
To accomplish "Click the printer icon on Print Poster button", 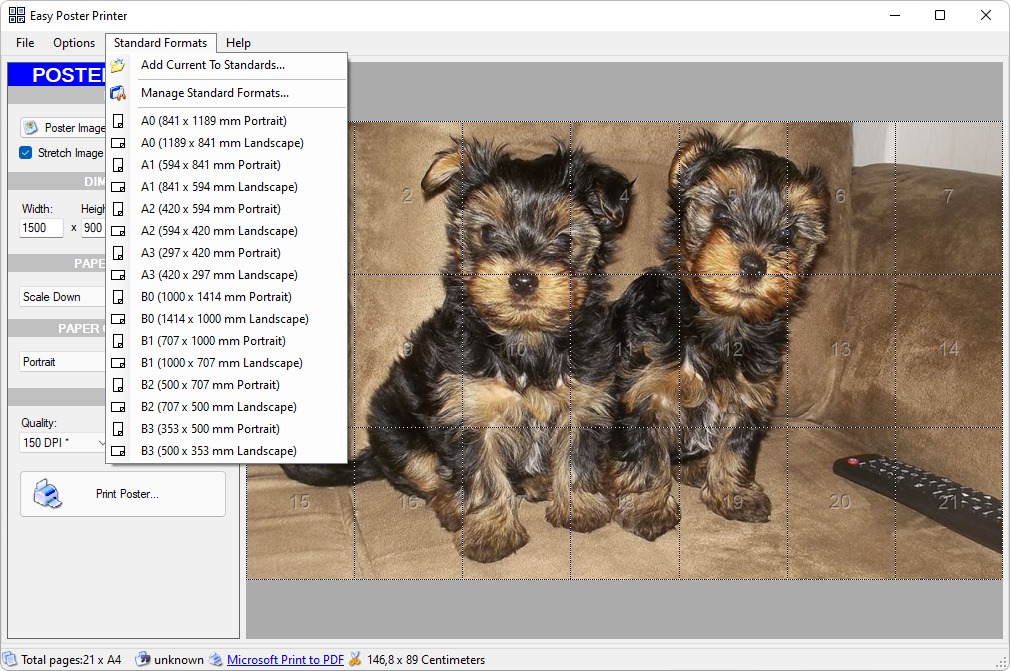I will (x=48, y=494).
